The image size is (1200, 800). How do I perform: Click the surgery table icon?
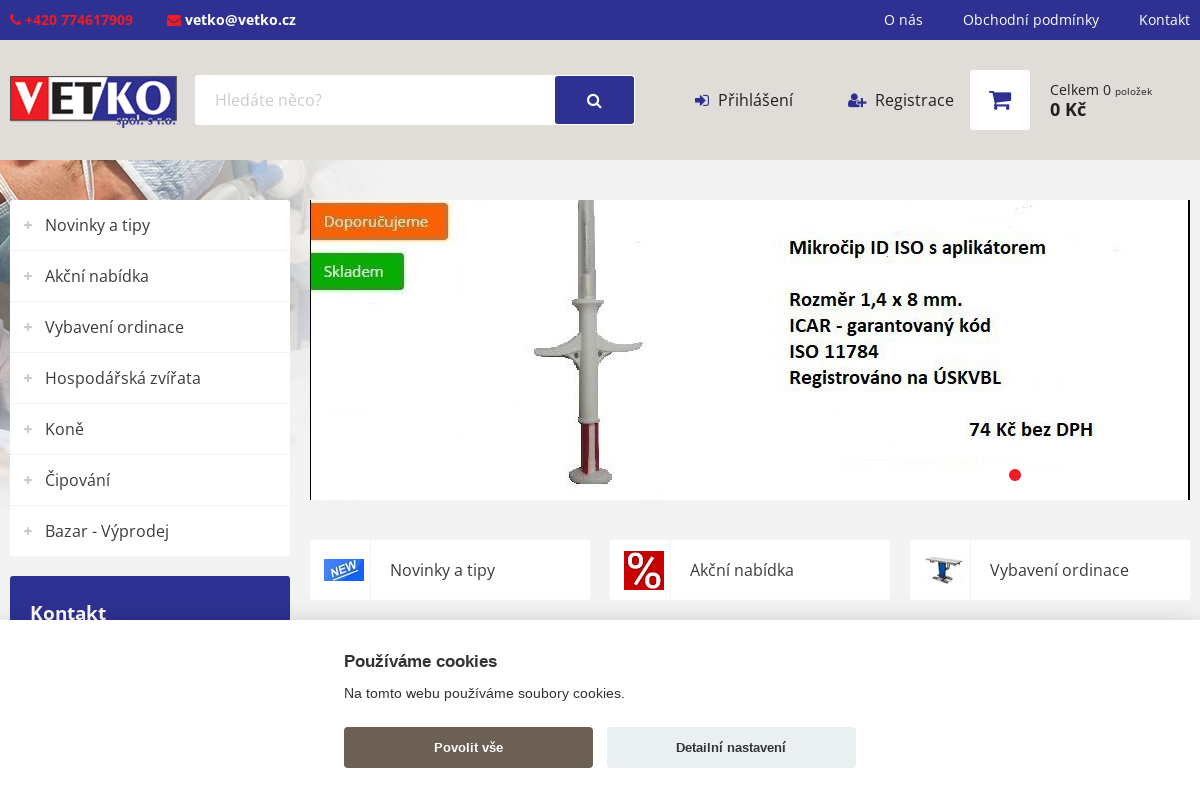coord(943,570)
